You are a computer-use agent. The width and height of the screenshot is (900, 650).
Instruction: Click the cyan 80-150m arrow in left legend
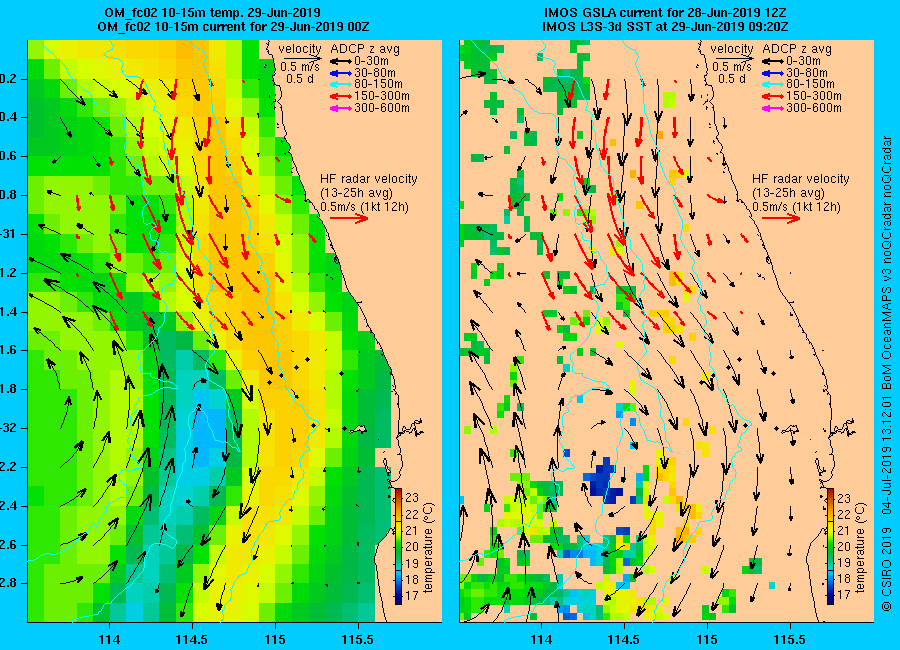click(x=340, y=84)
